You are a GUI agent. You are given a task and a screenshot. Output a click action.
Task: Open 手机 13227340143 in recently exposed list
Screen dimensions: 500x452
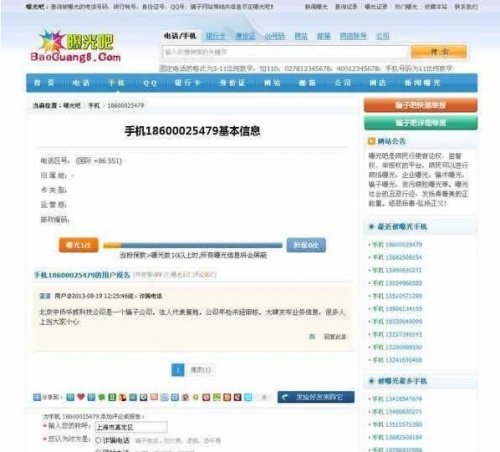click(x=397, y=334)
